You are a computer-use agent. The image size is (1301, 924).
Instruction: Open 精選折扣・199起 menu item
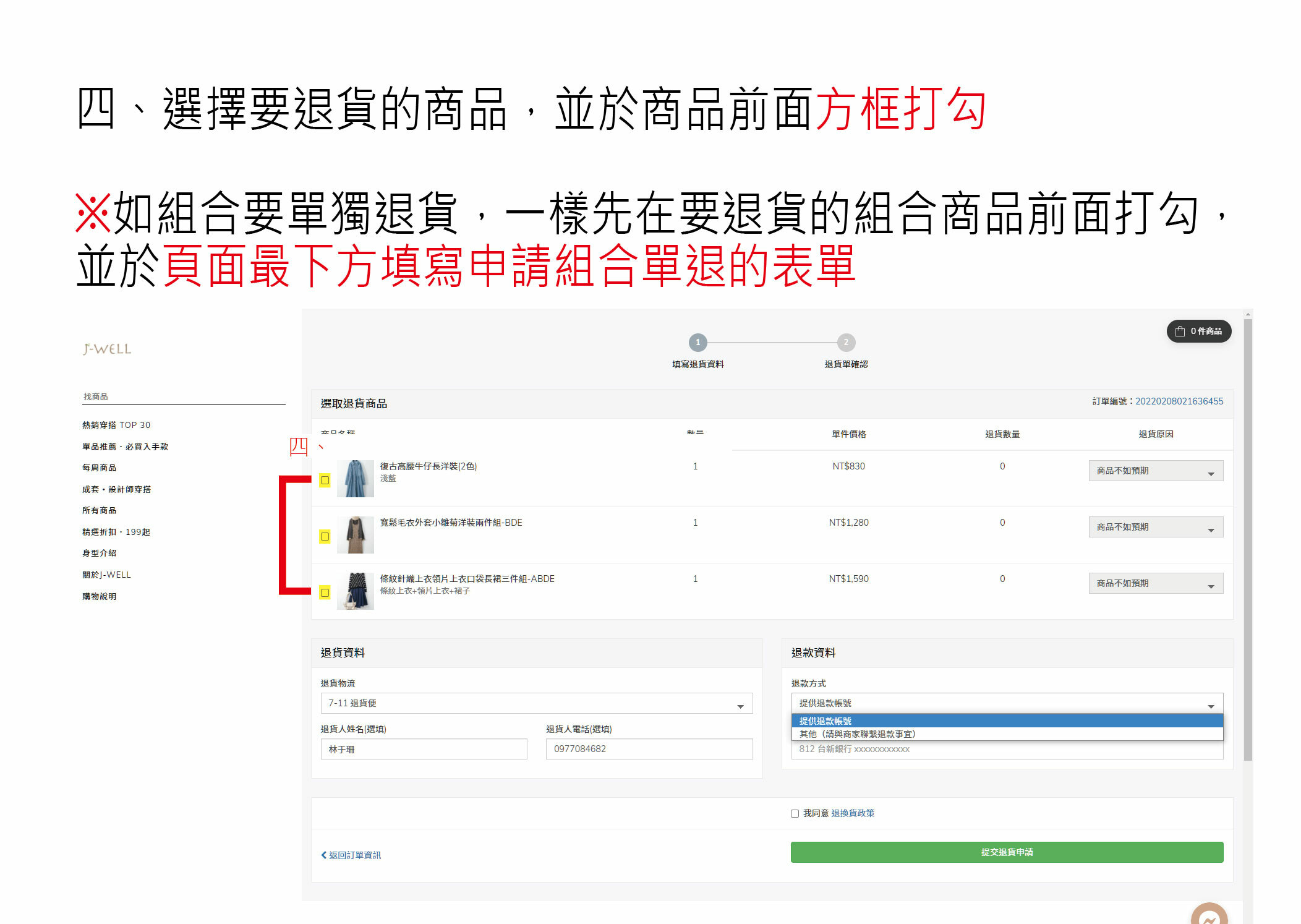(116, 532)
